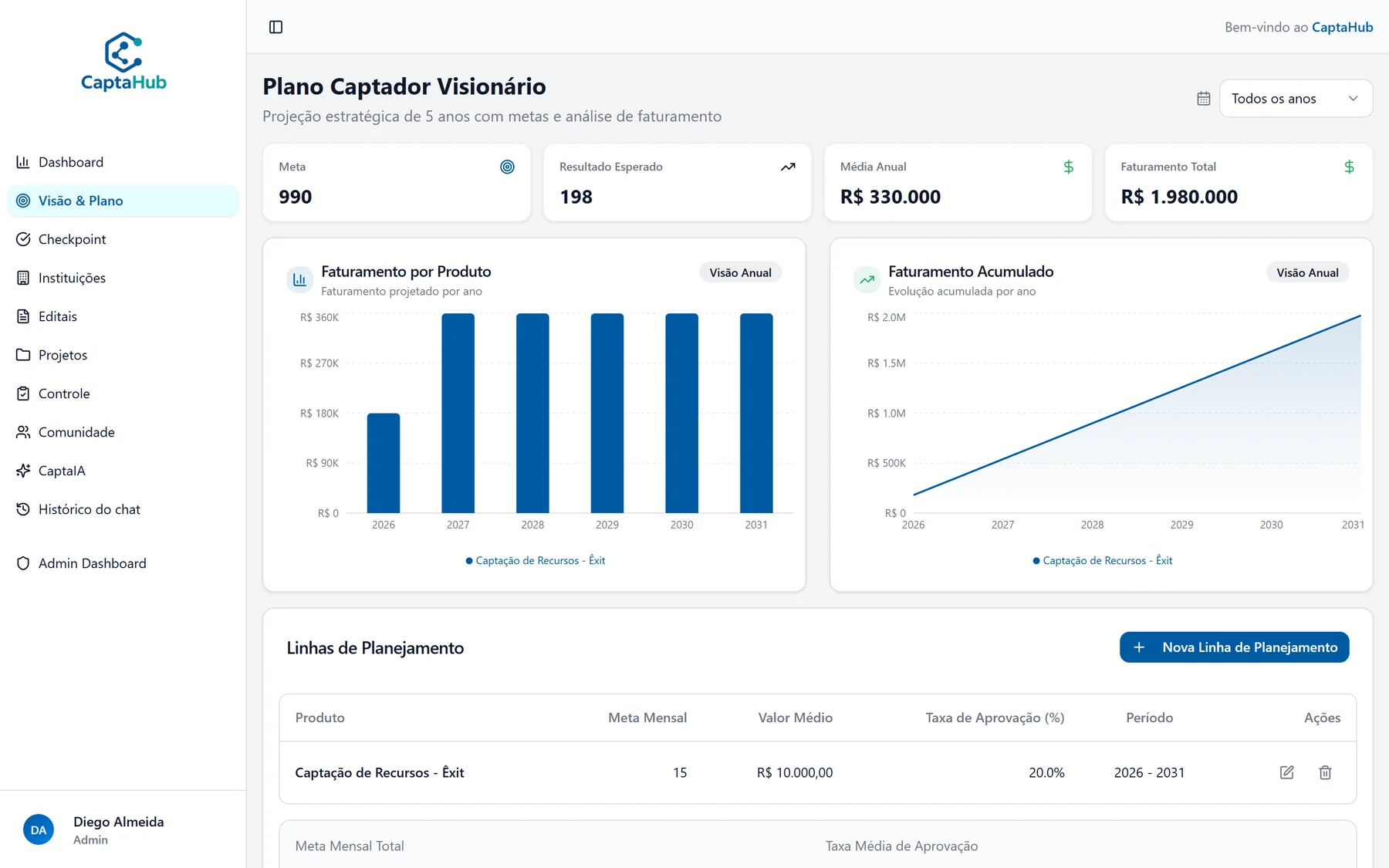Go to Checkpoint page
1389x868 pixels.
pyautogui.click(x=123, y=239)
